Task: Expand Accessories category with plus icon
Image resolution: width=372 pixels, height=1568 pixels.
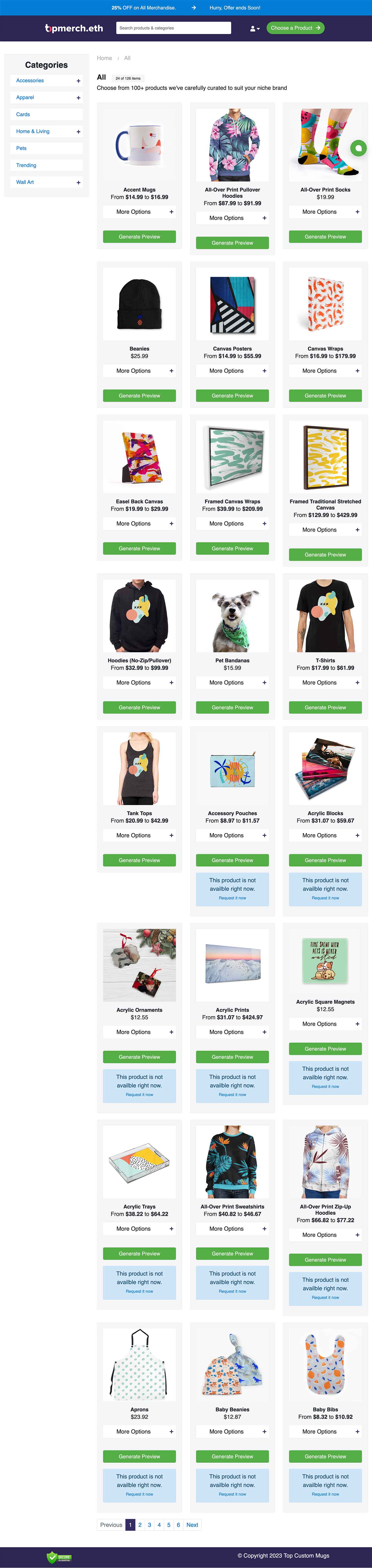Action: click(x=78, y=81)
